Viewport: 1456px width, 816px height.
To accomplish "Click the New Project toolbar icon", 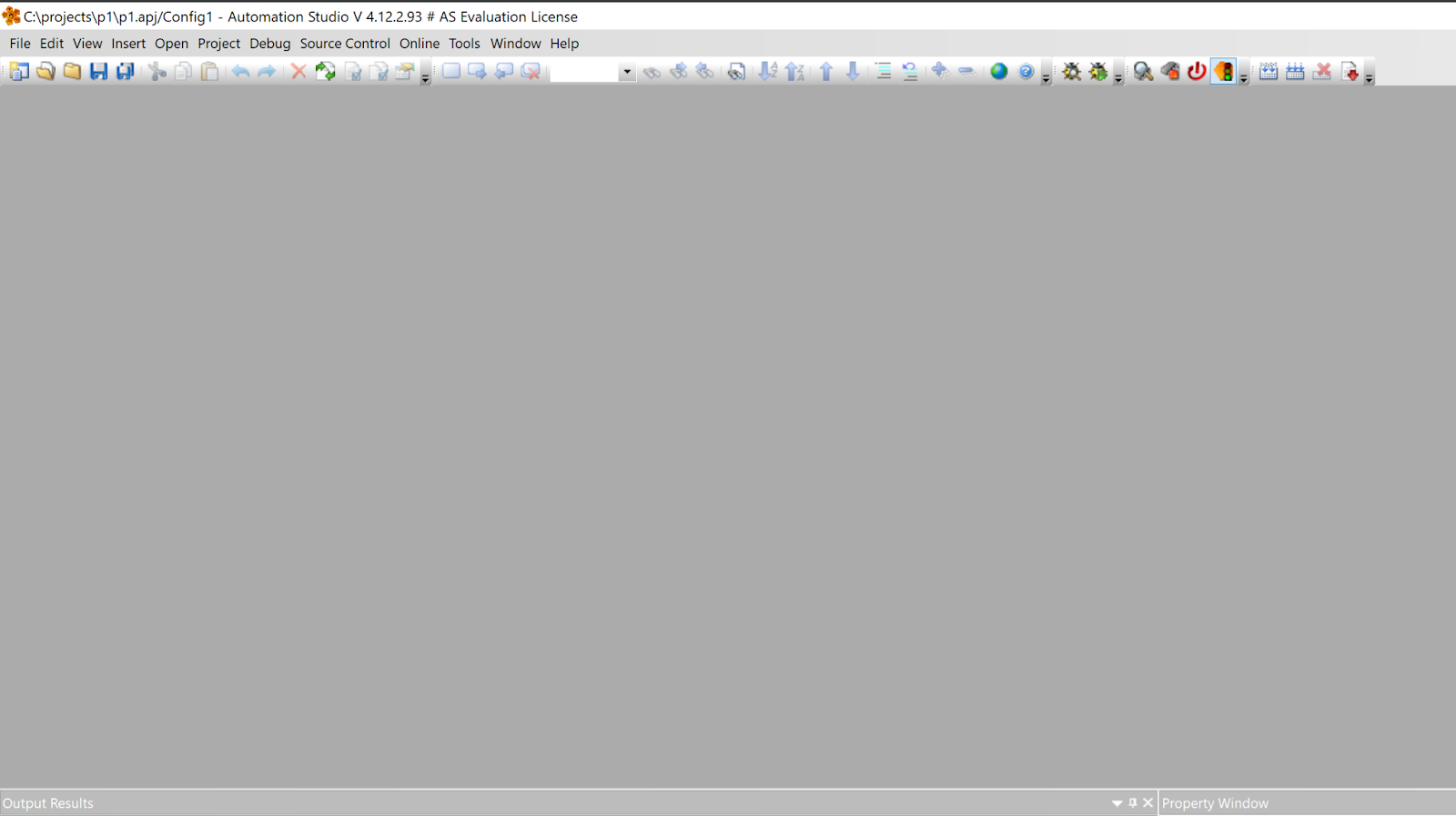I will point(19,71).
